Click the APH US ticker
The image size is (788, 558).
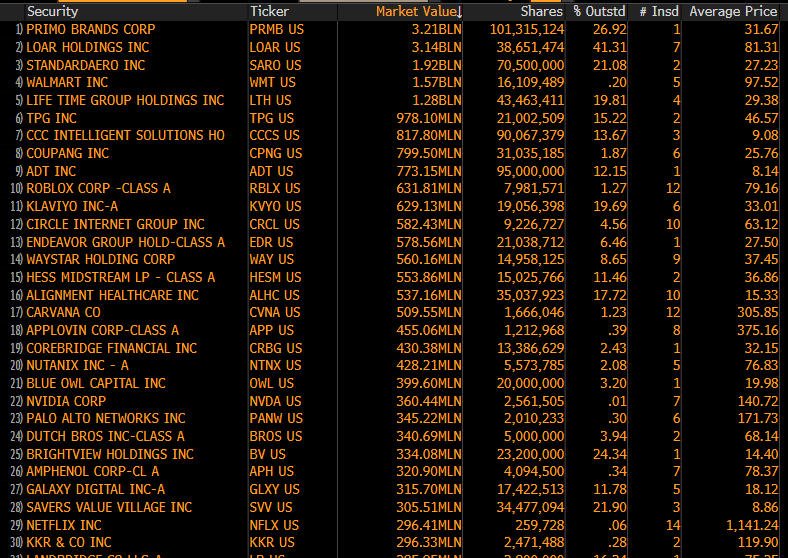pos(271,472)
